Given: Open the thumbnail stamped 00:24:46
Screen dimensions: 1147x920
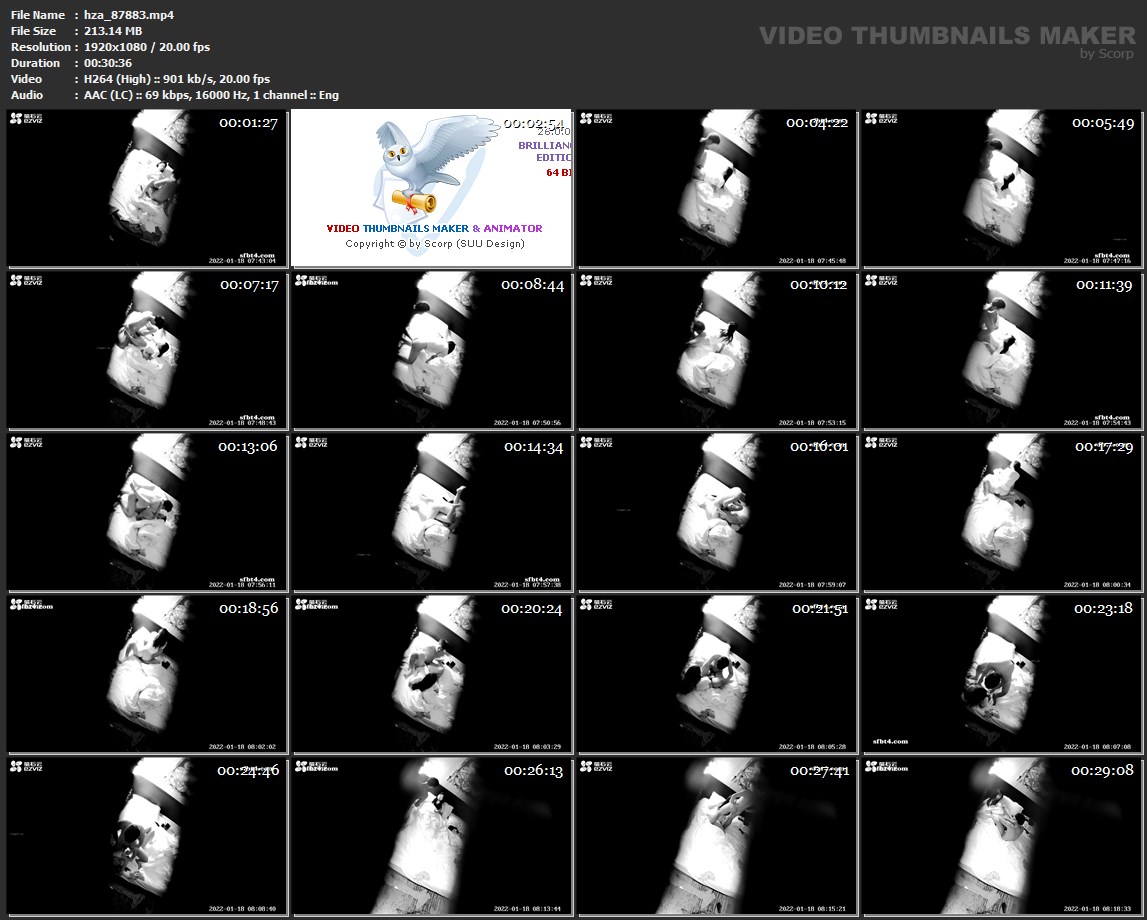Looking at the screenshot, I should 147,836.
